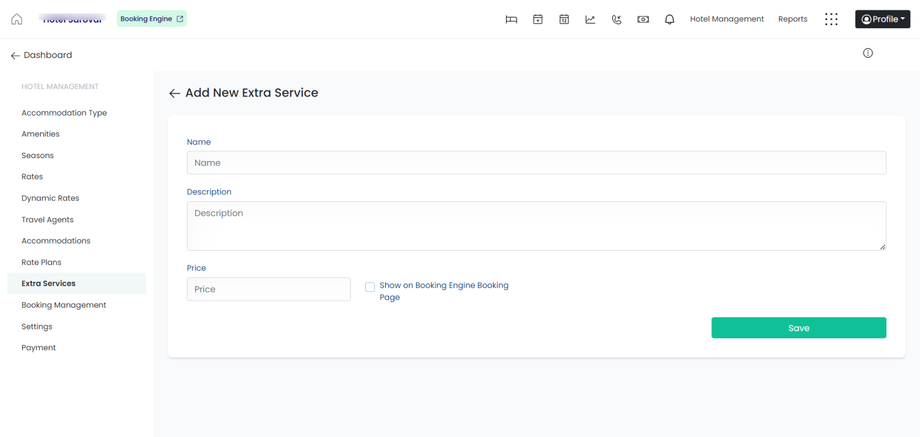Go back using arrow beside Add New Extra Service
The height and width of the screenshot is (437, 920).
[x=174, y=93]
